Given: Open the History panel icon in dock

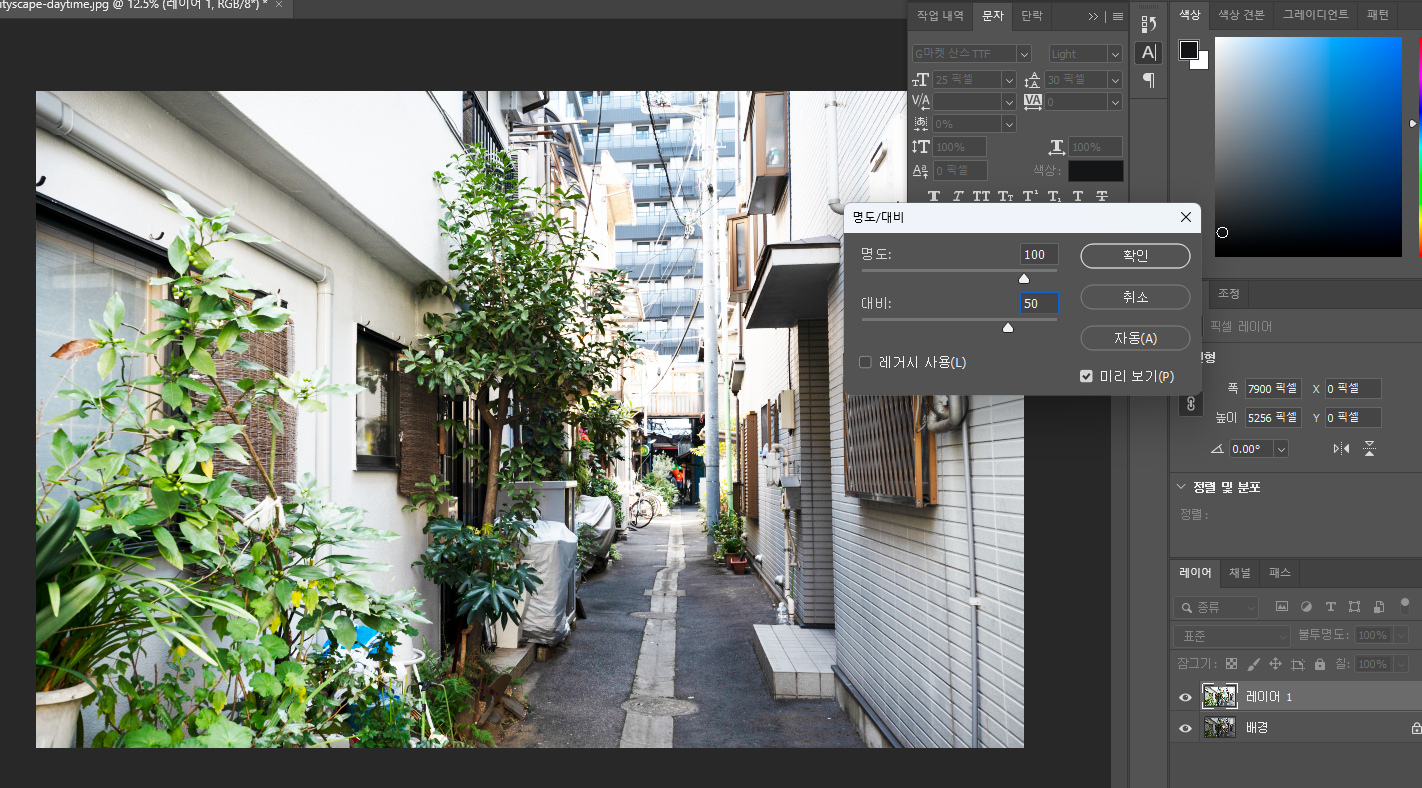Looking at the screenshot, I should [1149, 24].
